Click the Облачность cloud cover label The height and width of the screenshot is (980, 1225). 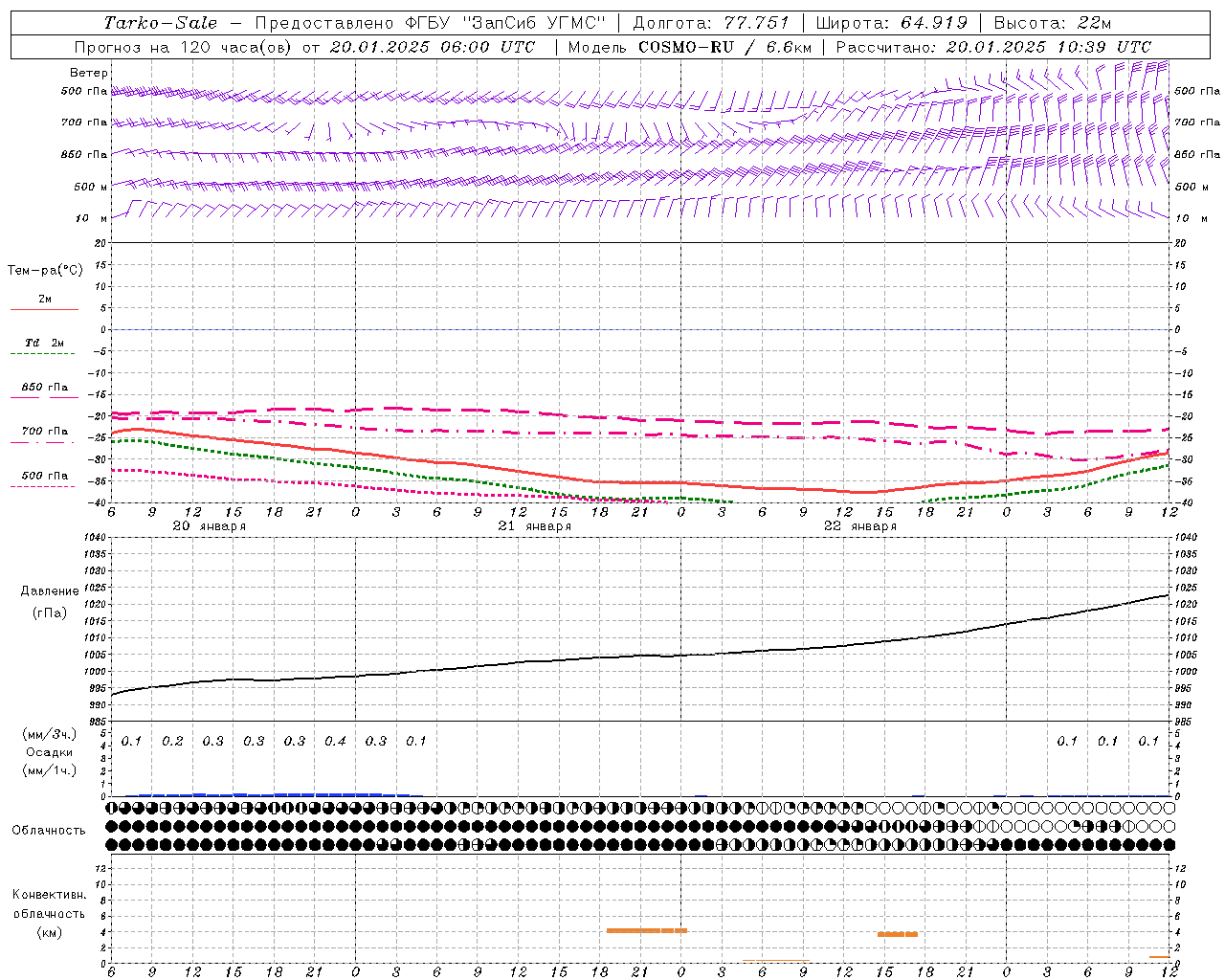tap(49, 831)
